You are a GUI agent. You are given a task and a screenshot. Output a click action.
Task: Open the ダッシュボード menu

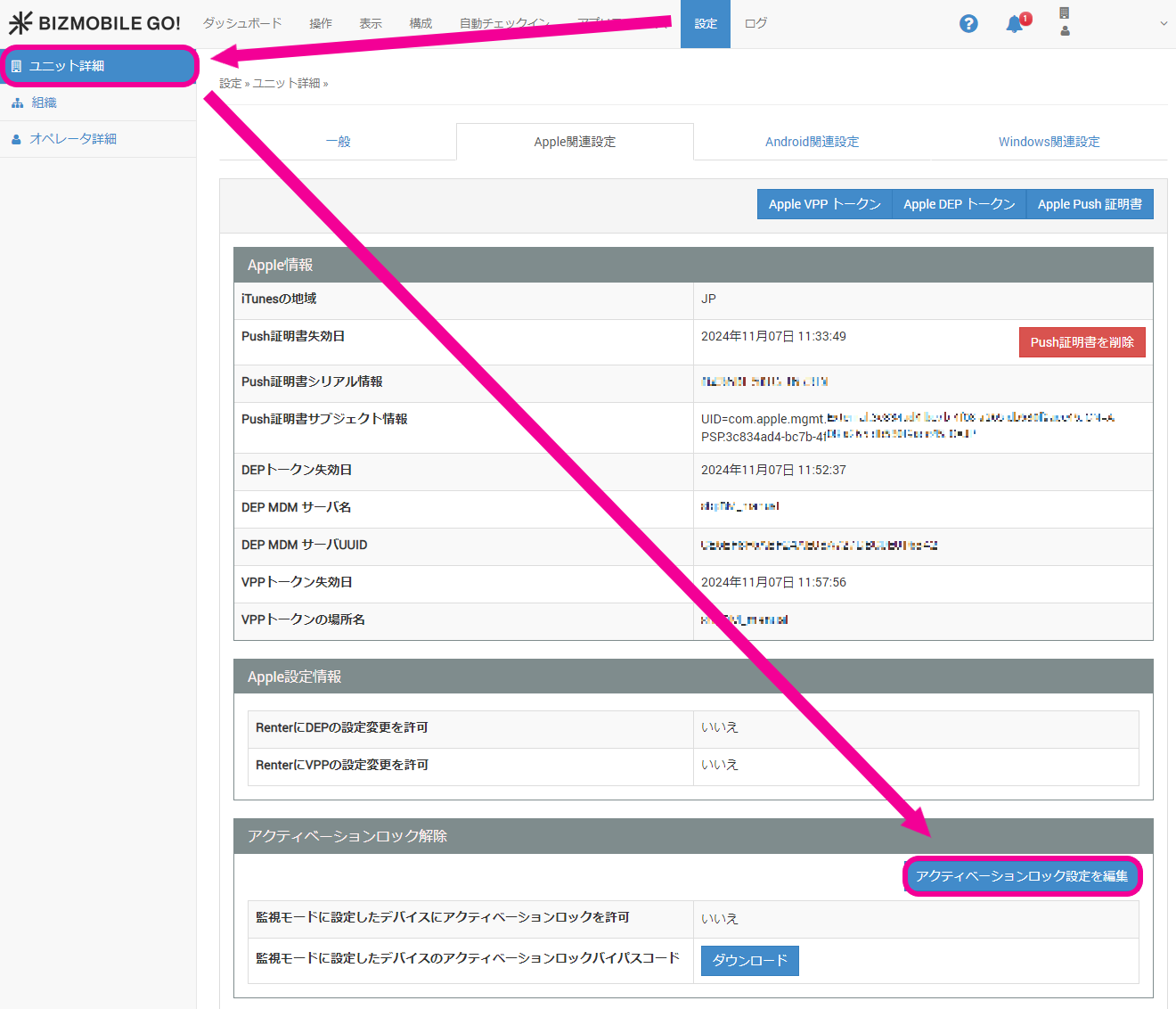pyautogui.click(x=241, y=23)
